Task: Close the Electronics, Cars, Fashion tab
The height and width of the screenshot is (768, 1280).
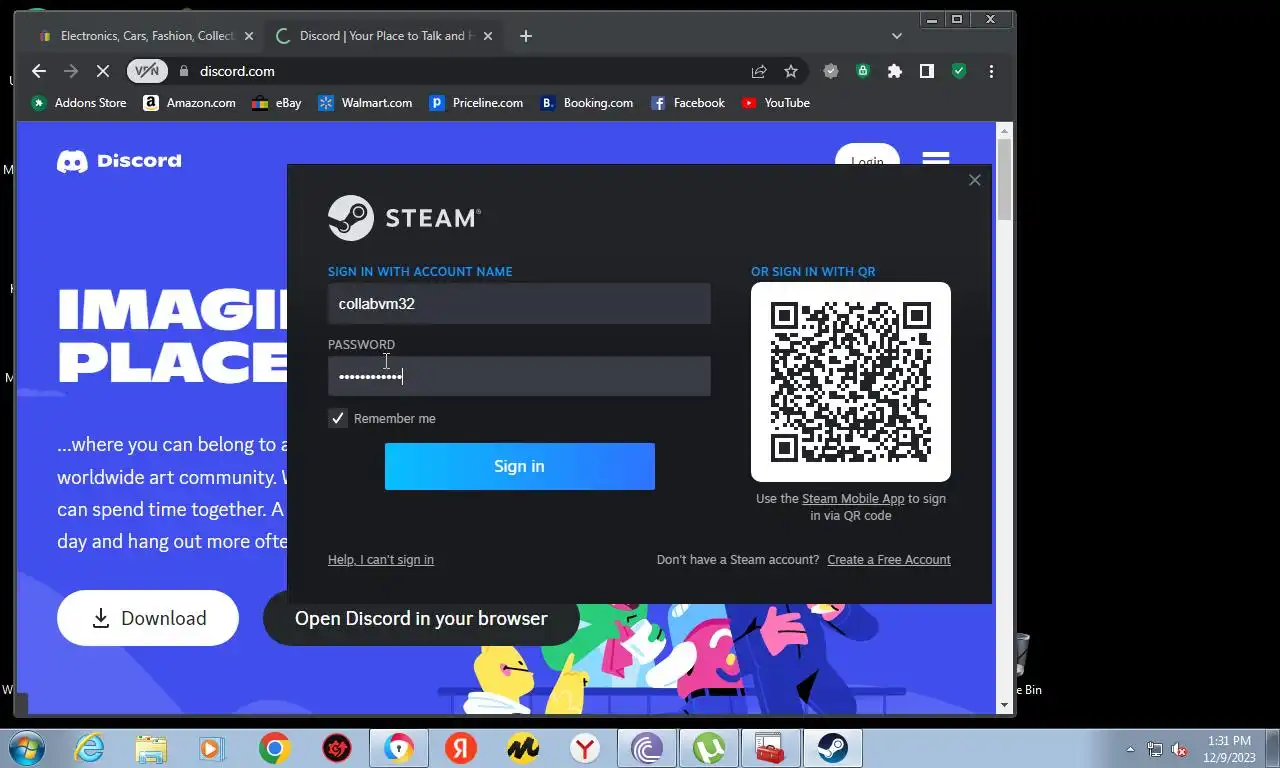Action: pyautogui.click(x=249, y=36)
